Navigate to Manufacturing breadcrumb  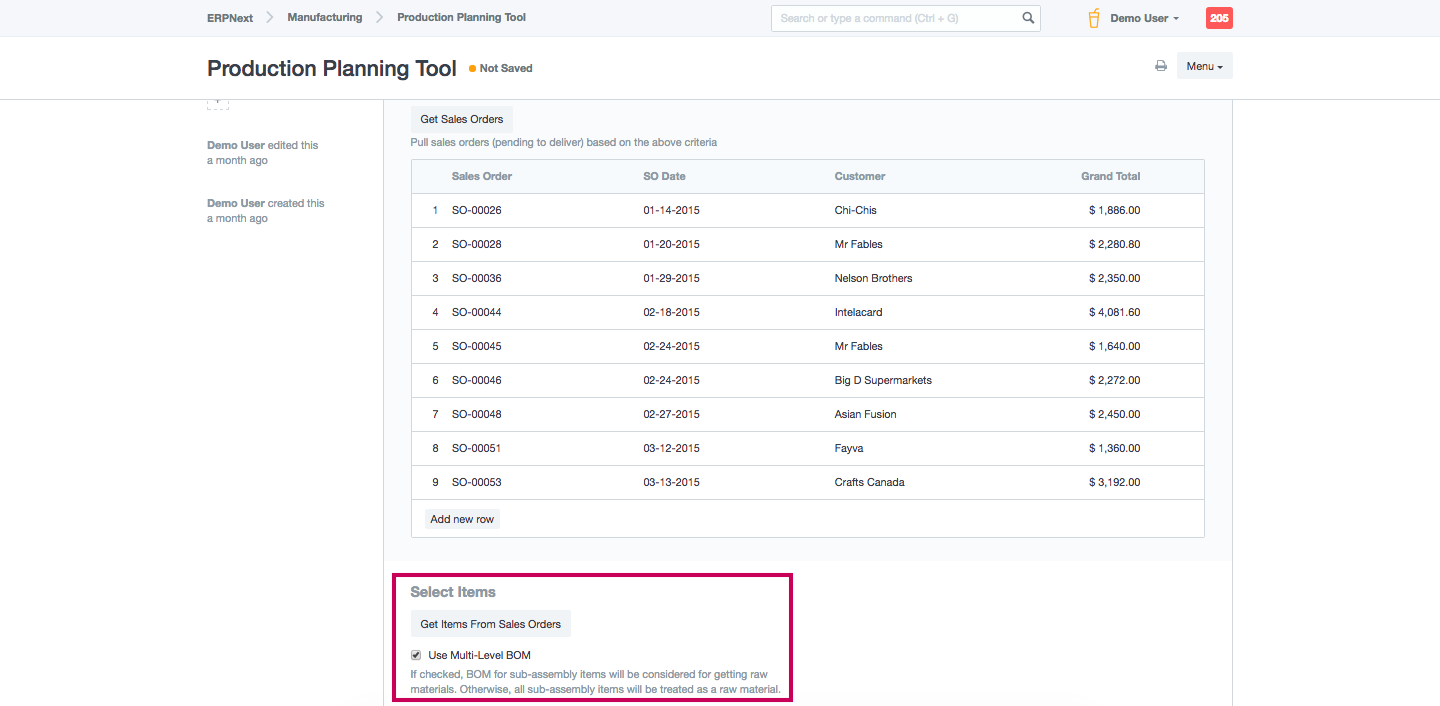click(x=324, y=17)
